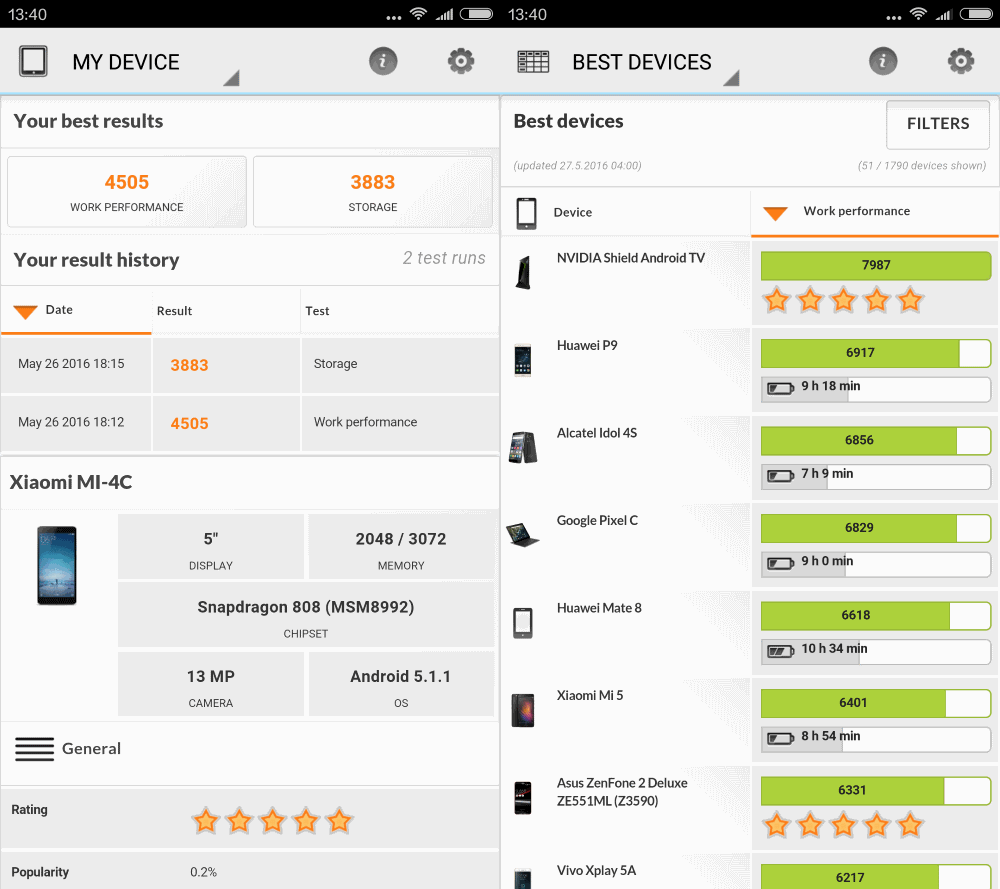Viewport: 1000px width, 889px height.
Task: Click the 51 / 1790 devices shown text
Action: click(922, 166)
